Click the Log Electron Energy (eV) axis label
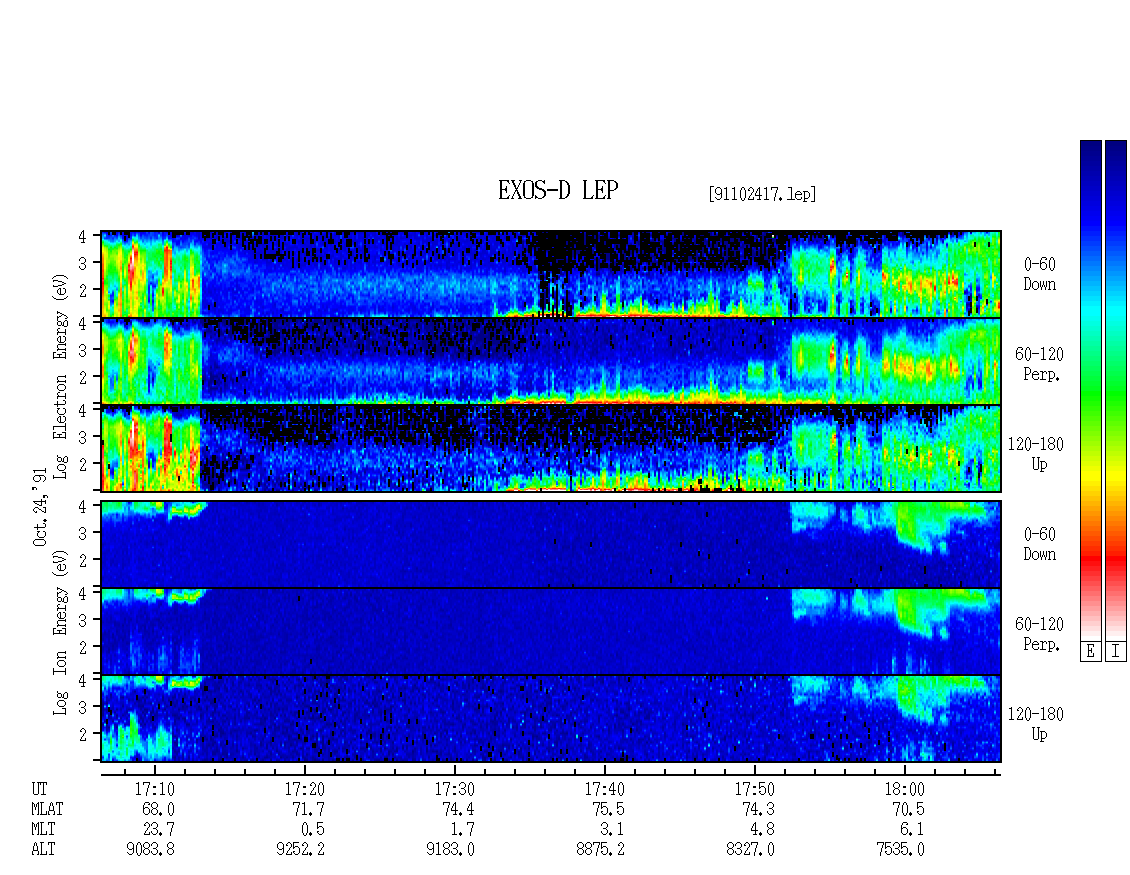Viewport: 1130px width, 875px height. click(x=60, y=376)
